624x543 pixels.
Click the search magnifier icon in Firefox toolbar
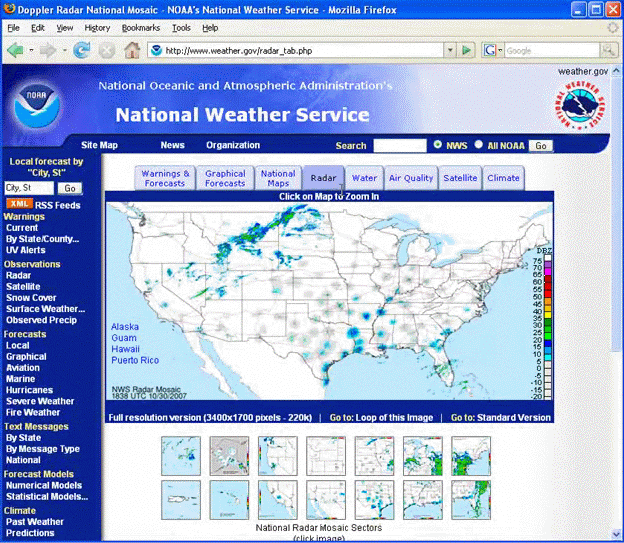tap(608, 51)
